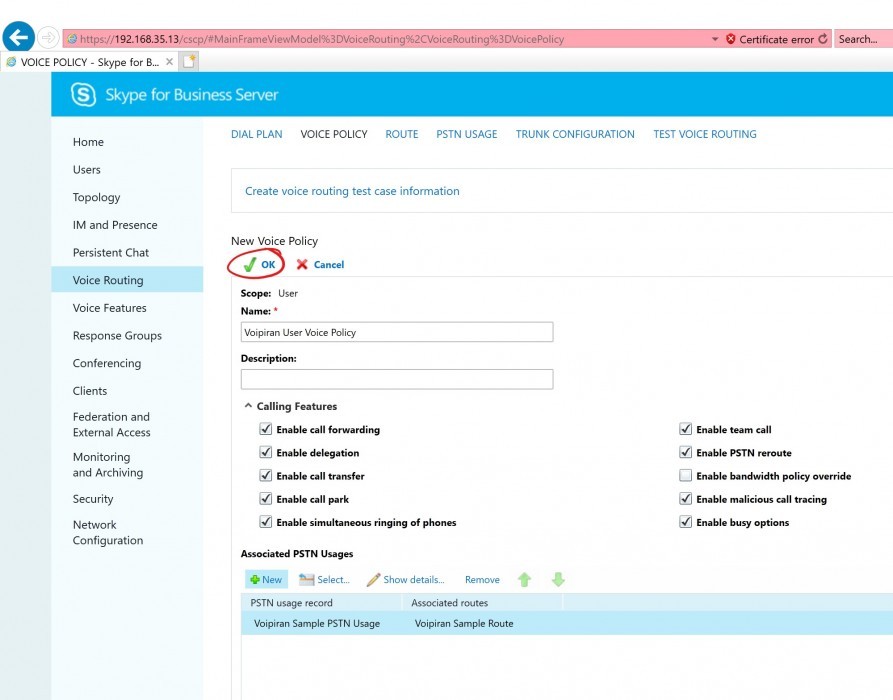Click the green plus New PSTN usage icon
The width and height of the screenshot is (893, 700).
point(255,579)
